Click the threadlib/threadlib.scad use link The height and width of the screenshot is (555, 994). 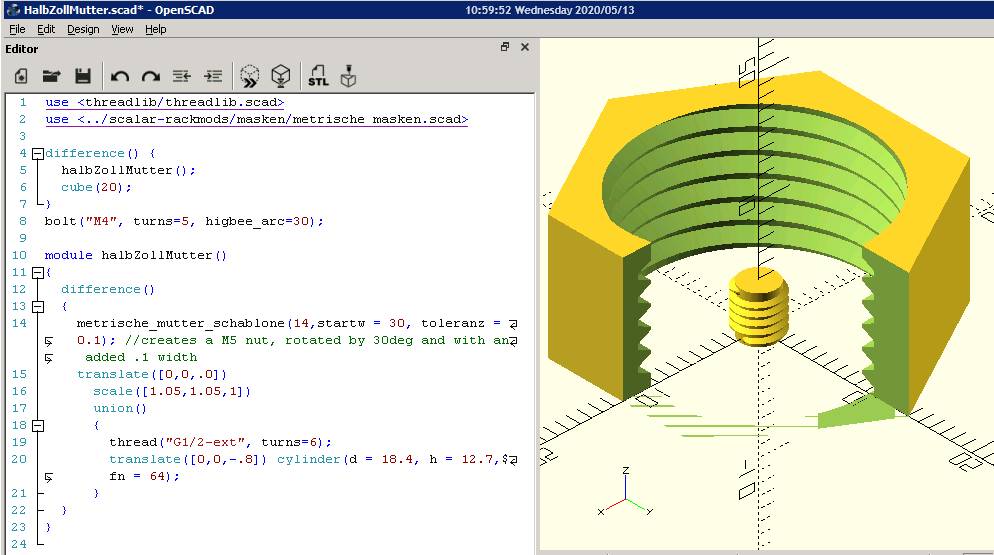tap(180, 102)
